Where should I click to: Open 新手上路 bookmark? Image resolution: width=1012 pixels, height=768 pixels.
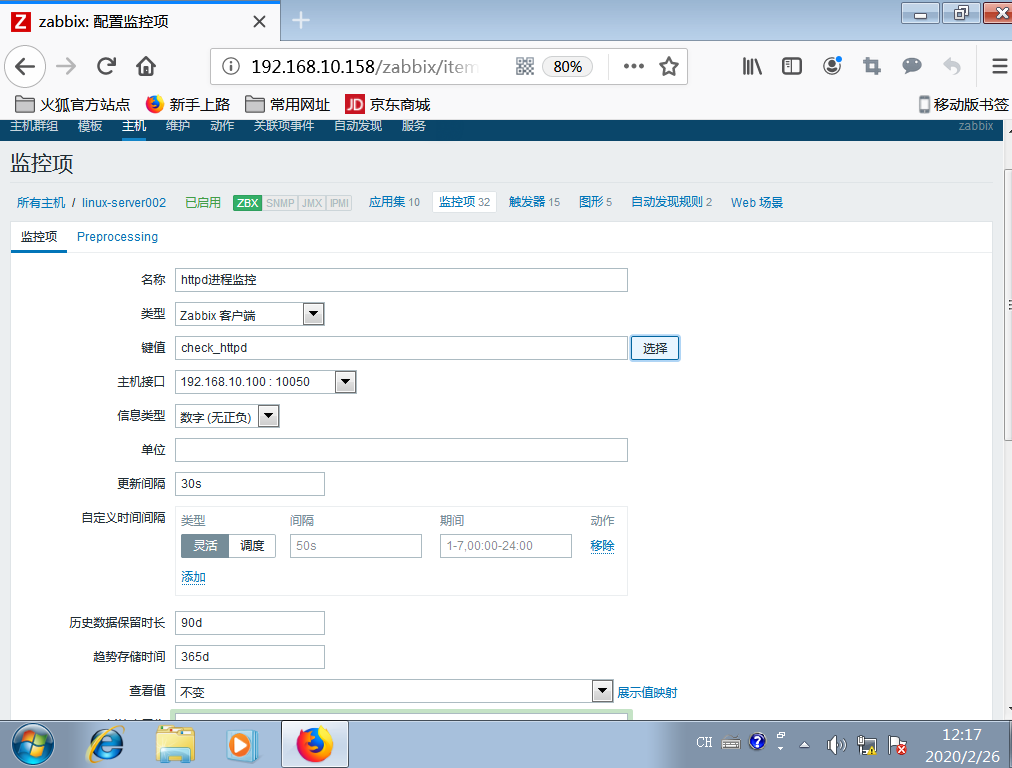click(188, 105)
